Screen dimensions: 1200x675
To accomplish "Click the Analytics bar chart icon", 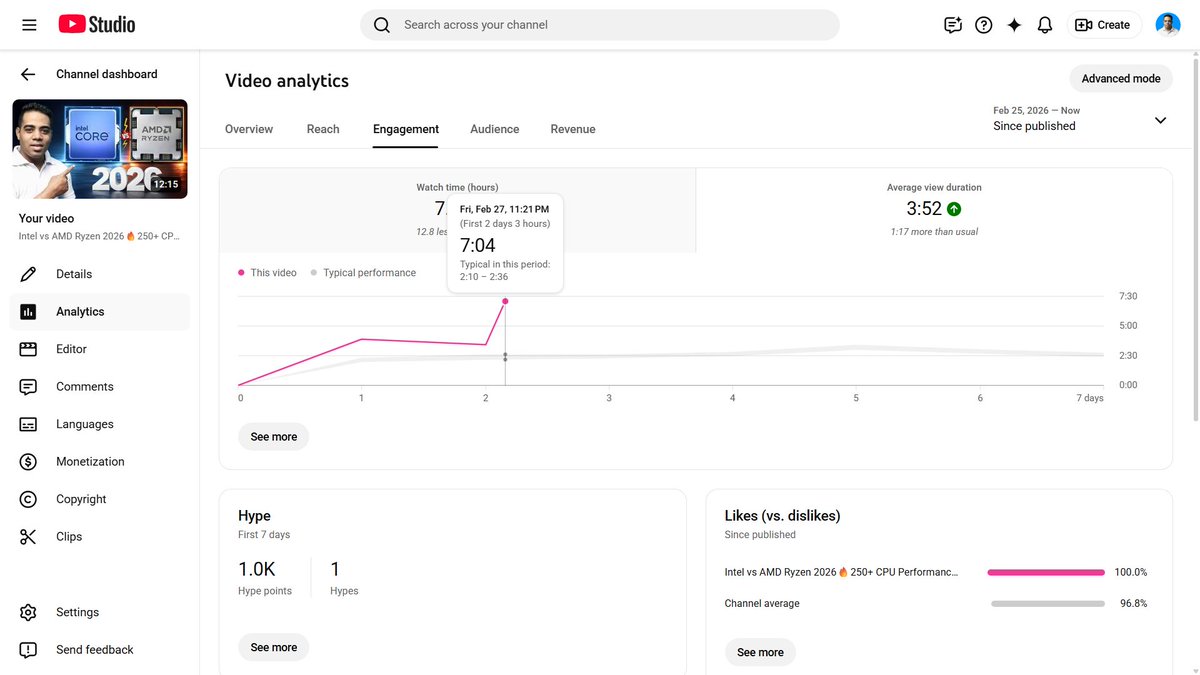I will point(28,312).
